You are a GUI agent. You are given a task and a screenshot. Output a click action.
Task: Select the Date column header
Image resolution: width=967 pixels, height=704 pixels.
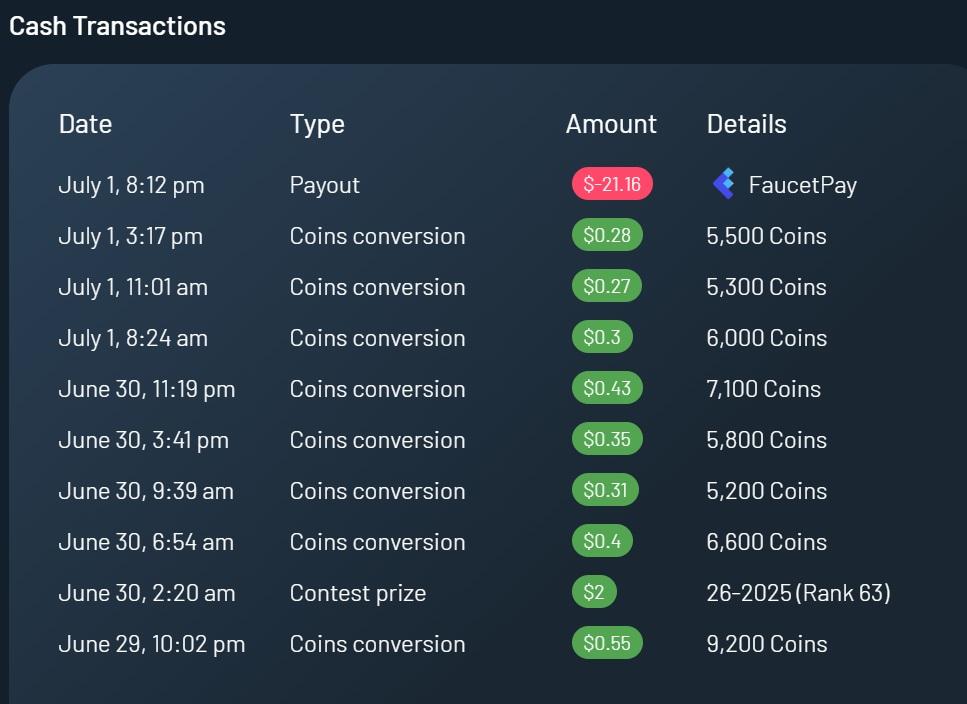point(86,125)
